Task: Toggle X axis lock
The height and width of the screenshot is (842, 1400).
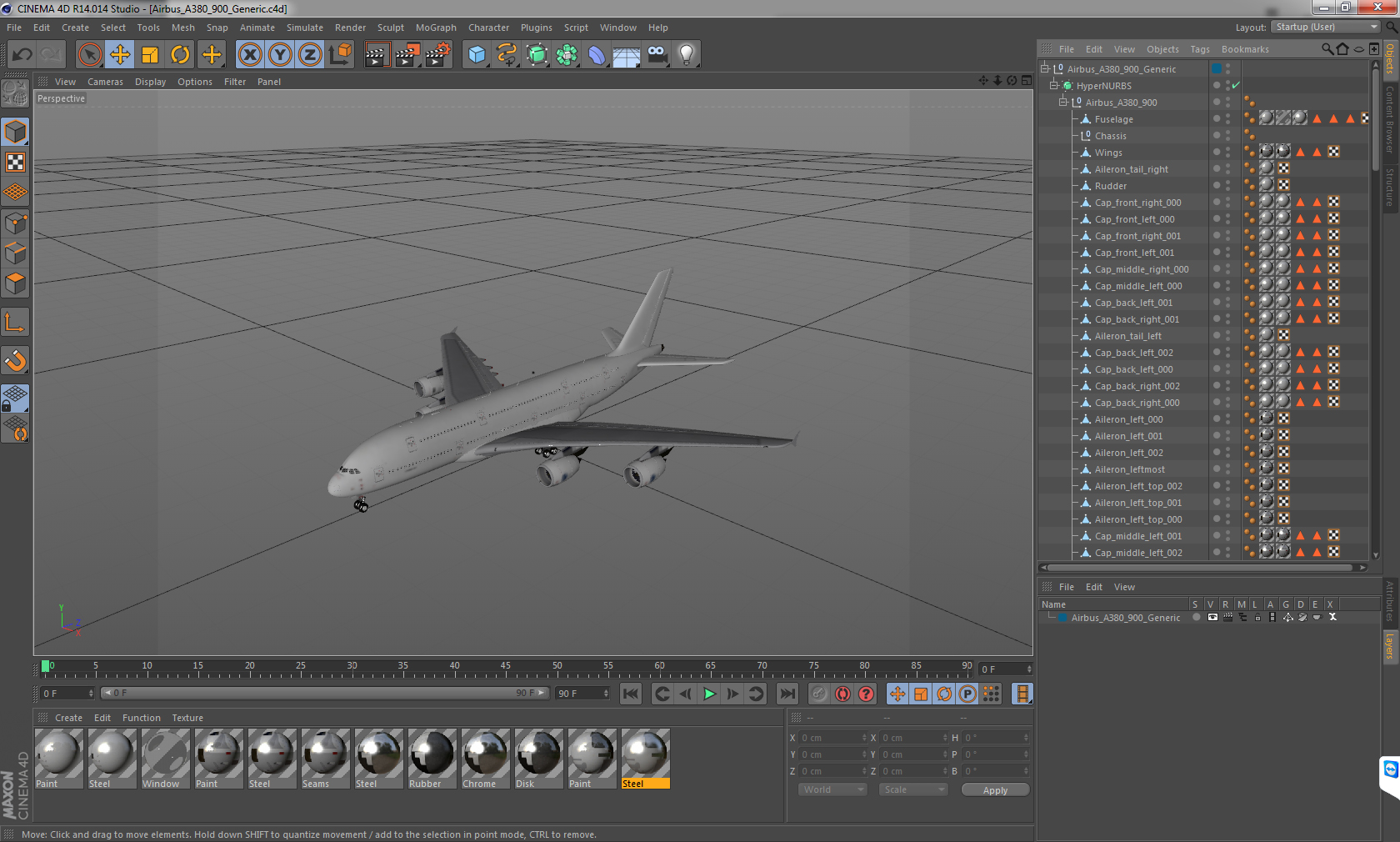Action: pos(250,55)
